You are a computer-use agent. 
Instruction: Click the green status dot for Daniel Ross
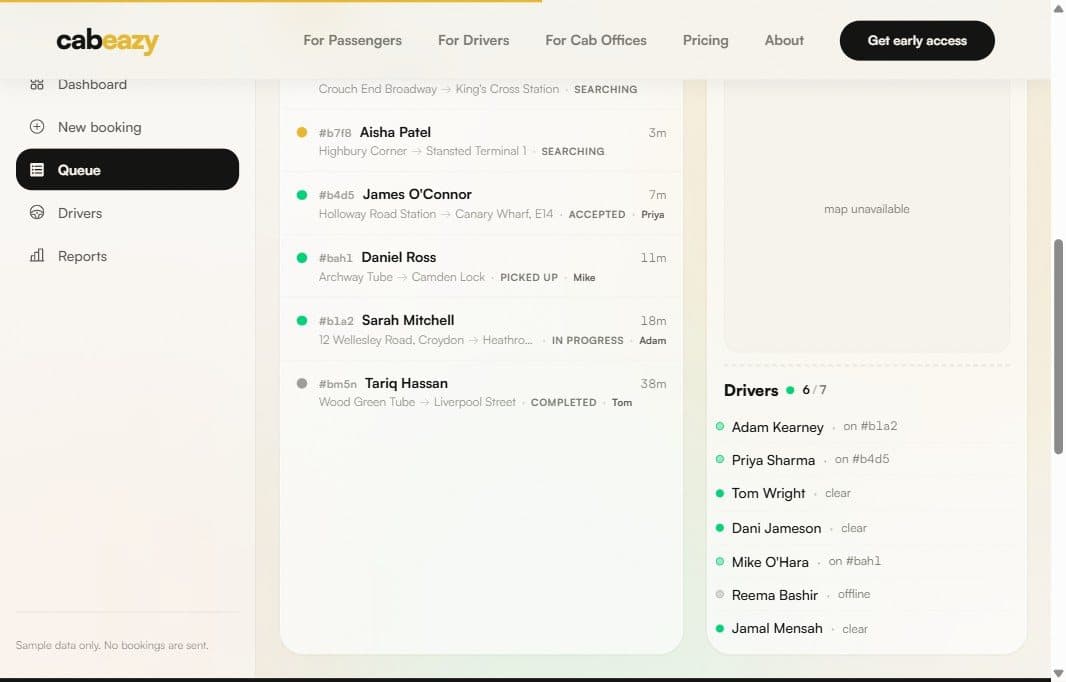[302, 258]
